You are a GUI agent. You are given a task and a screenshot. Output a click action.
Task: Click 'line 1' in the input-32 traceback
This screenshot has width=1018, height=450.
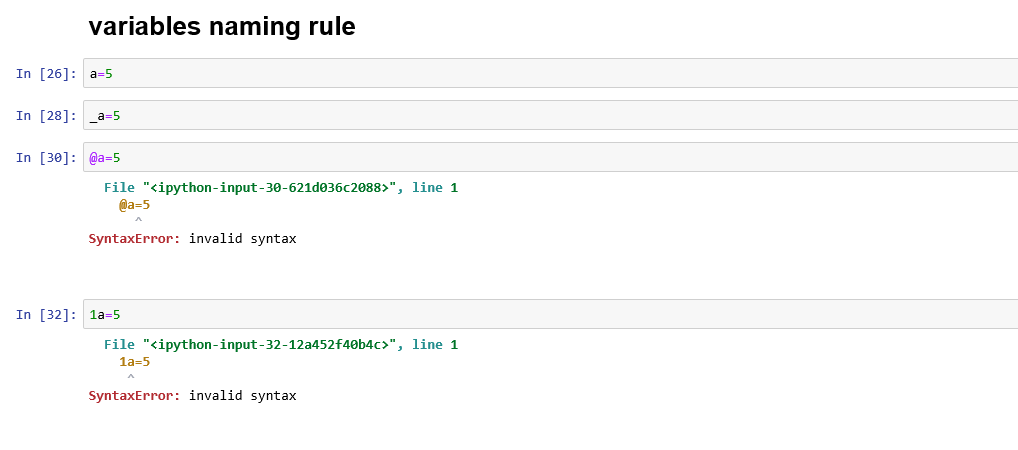[435, 345]
